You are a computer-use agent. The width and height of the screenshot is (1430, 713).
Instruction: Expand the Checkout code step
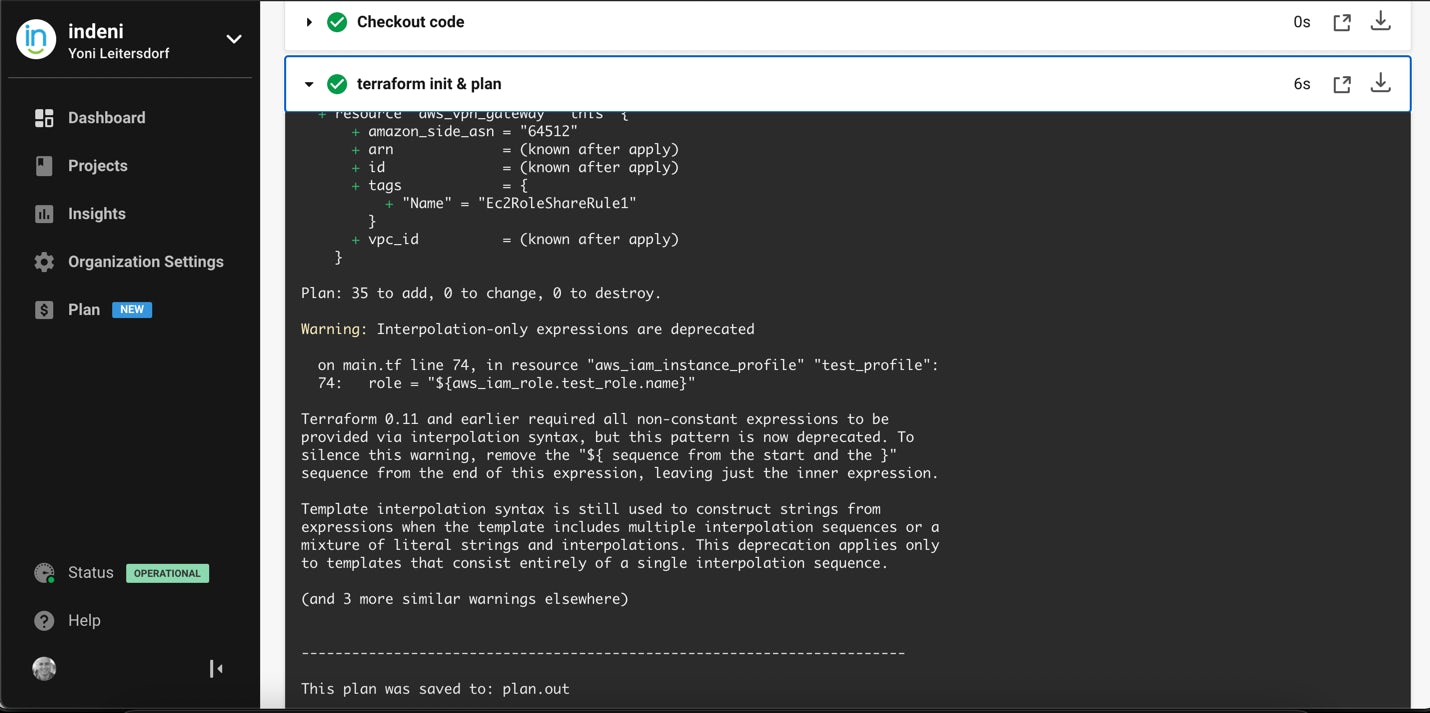(309, 21)
